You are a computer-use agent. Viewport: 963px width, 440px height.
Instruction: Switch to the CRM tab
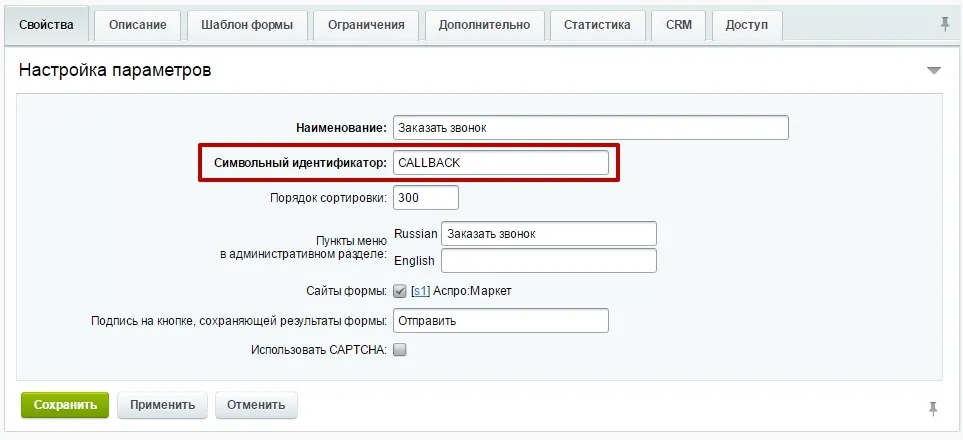coord(679,25)
